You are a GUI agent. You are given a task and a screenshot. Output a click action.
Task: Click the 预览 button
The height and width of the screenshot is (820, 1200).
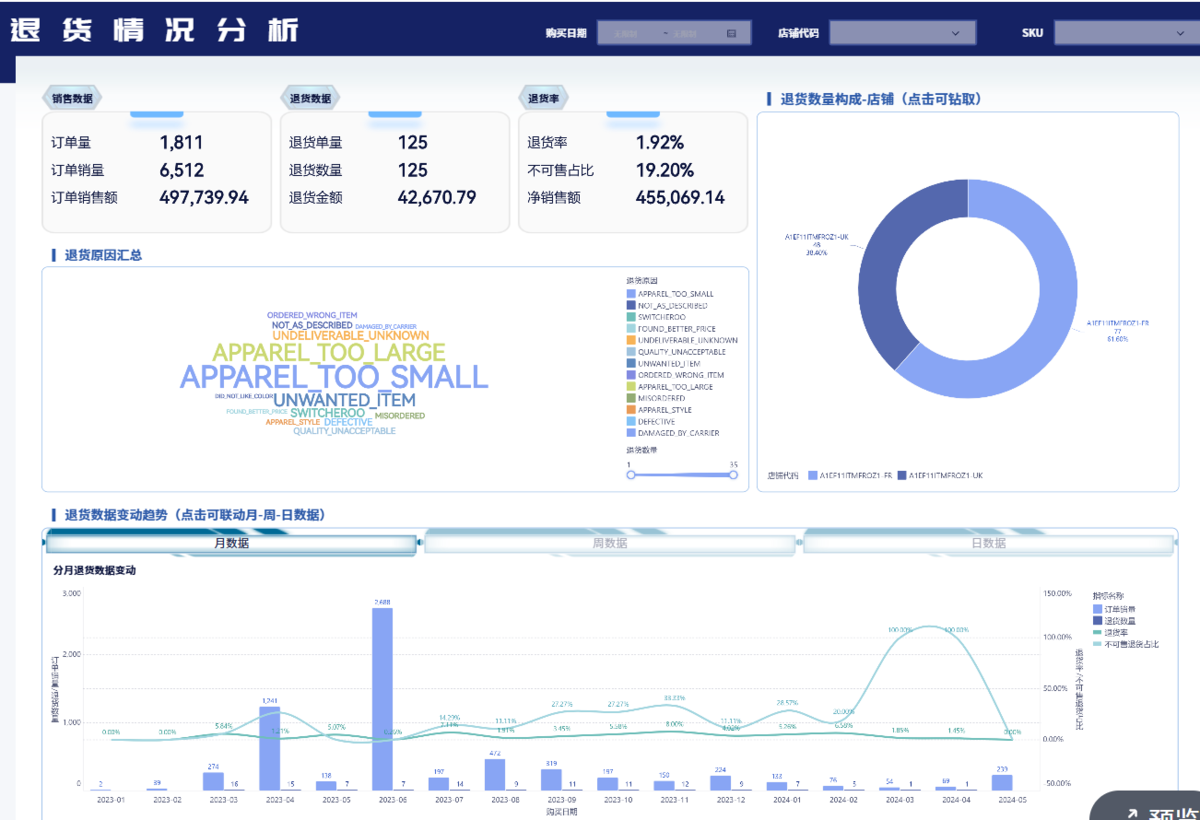[1144, 806]
